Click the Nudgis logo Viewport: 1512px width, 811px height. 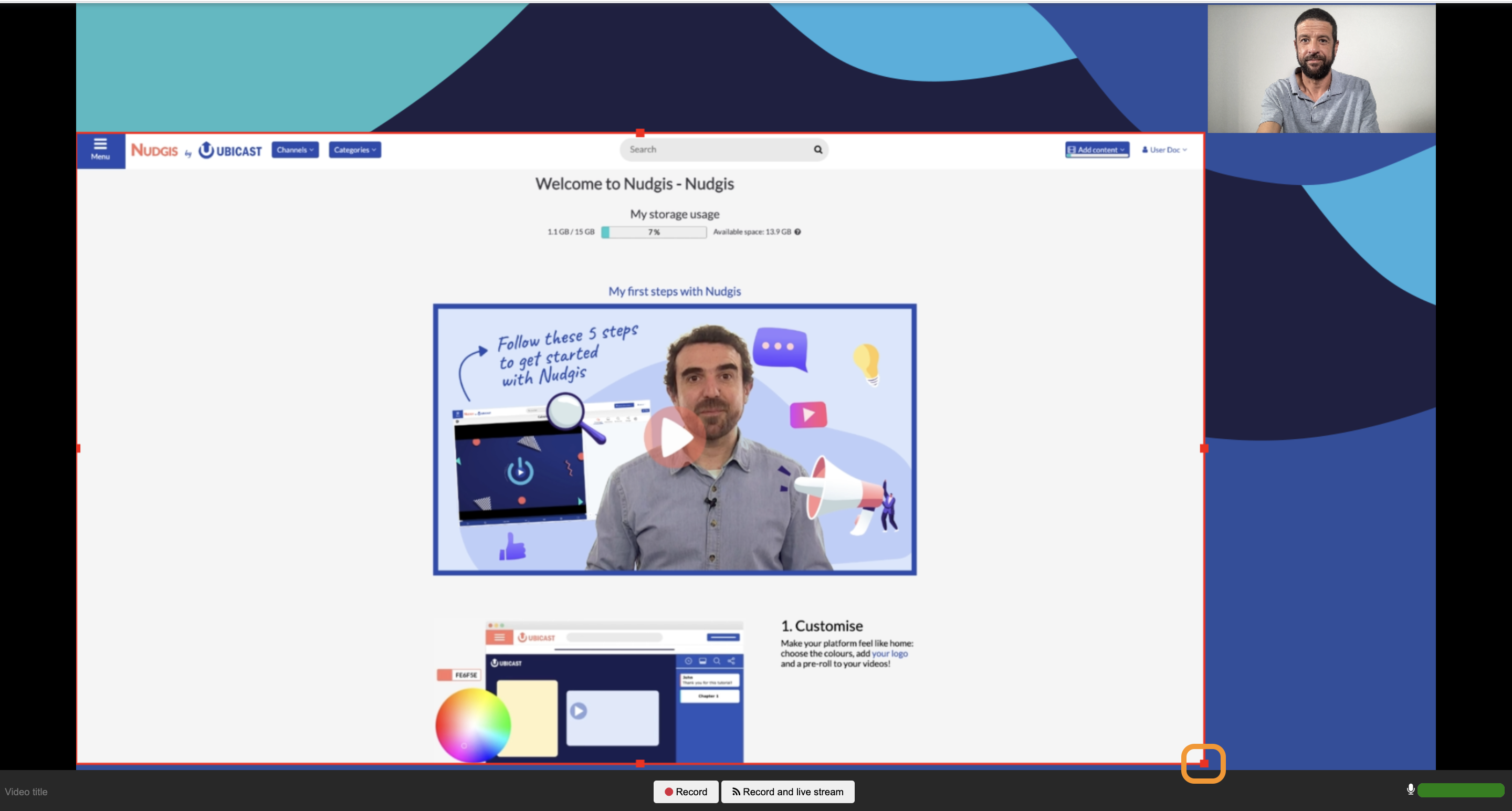point(154,150)
